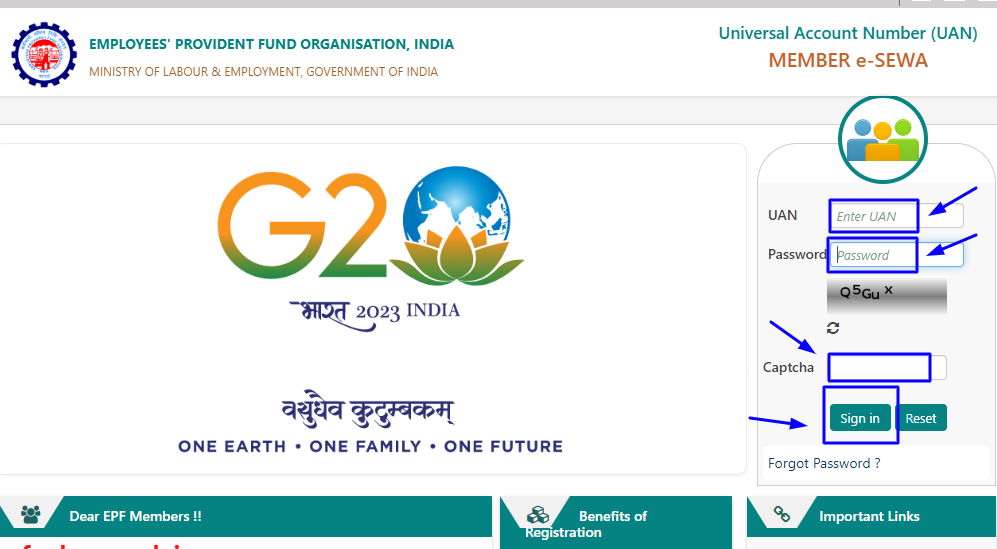This screenshot has height=549, width=997.
Task: Select the Important Links header
Action: tap(872, 516)
